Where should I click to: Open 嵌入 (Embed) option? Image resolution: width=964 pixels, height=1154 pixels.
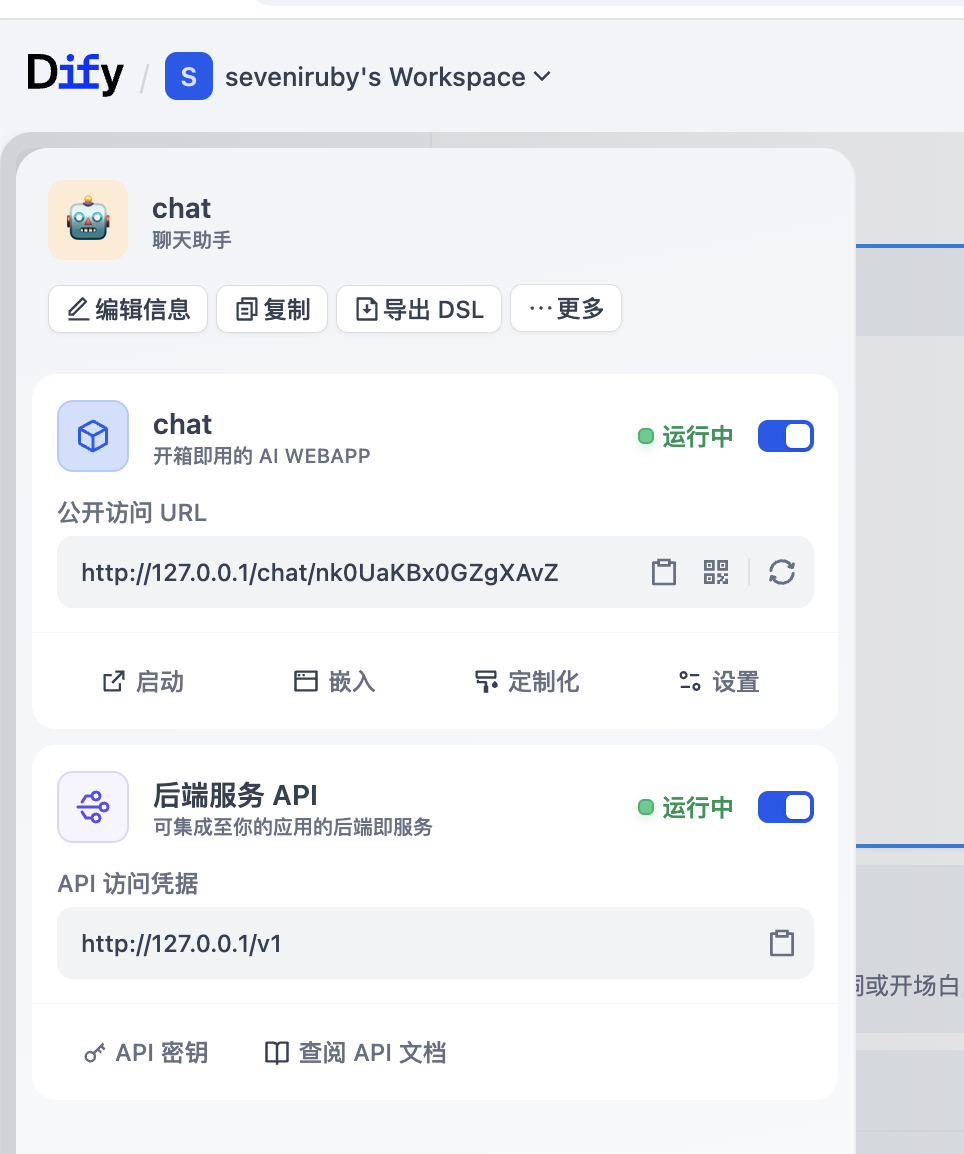tap(334, 682)
